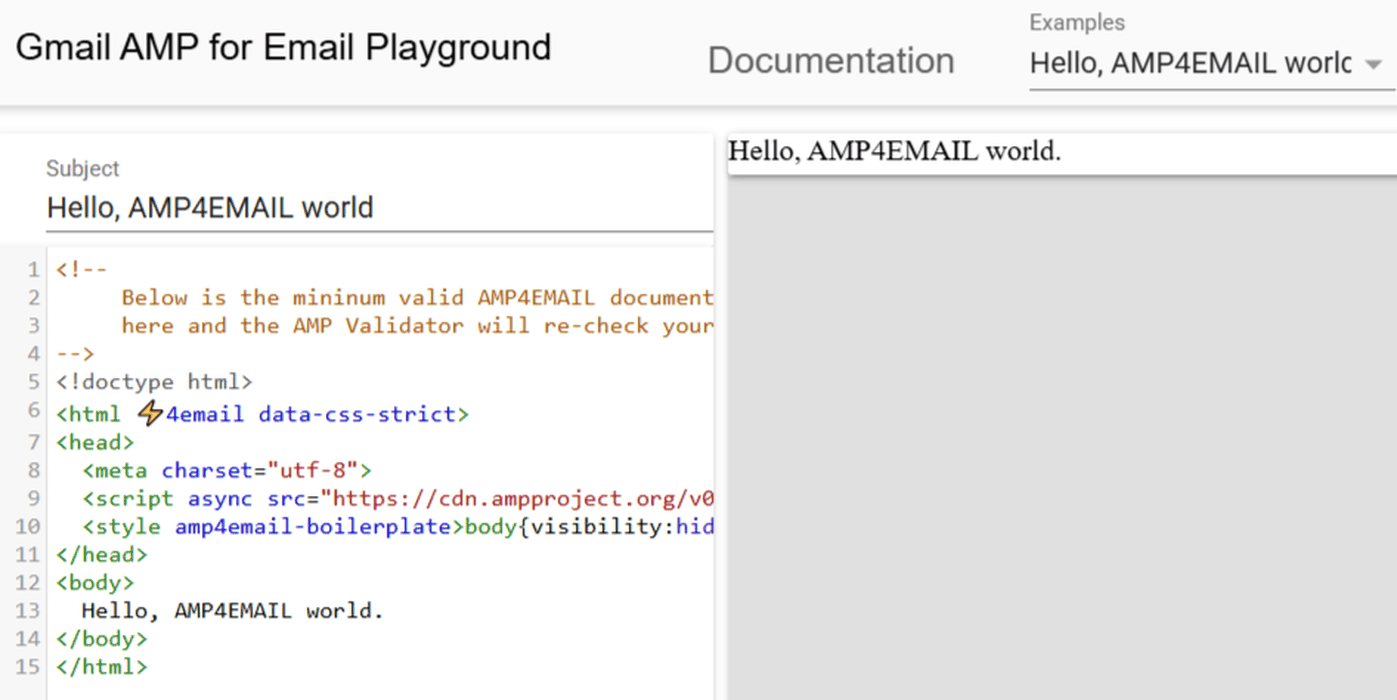Click the style amp4email-boilerplate line

398,526
